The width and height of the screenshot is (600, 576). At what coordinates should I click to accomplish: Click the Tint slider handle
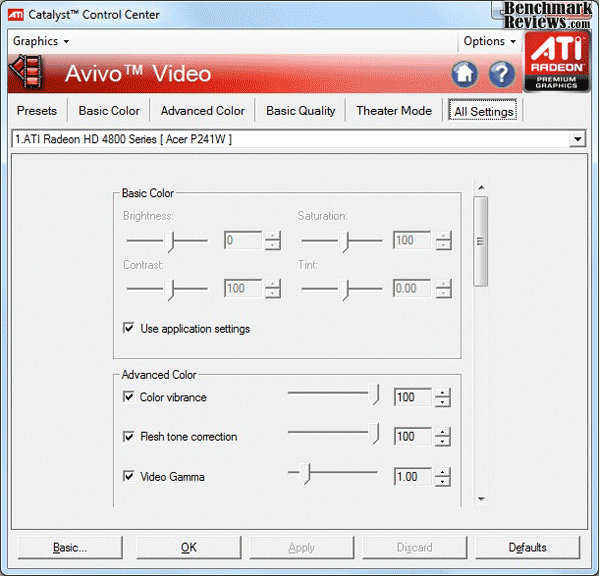coord(344,290)
